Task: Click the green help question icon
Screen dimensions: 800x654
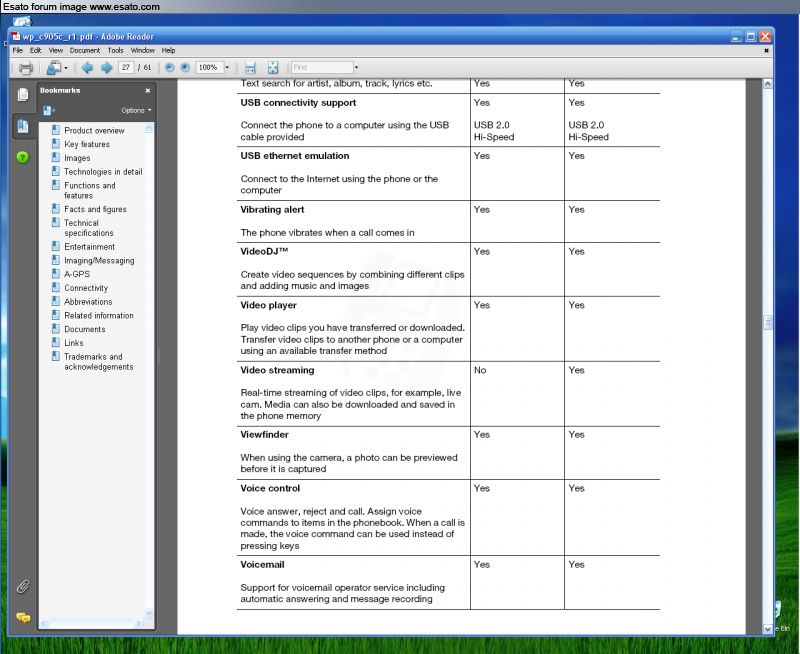Action: pyautogui.click(x=22, y=157)
